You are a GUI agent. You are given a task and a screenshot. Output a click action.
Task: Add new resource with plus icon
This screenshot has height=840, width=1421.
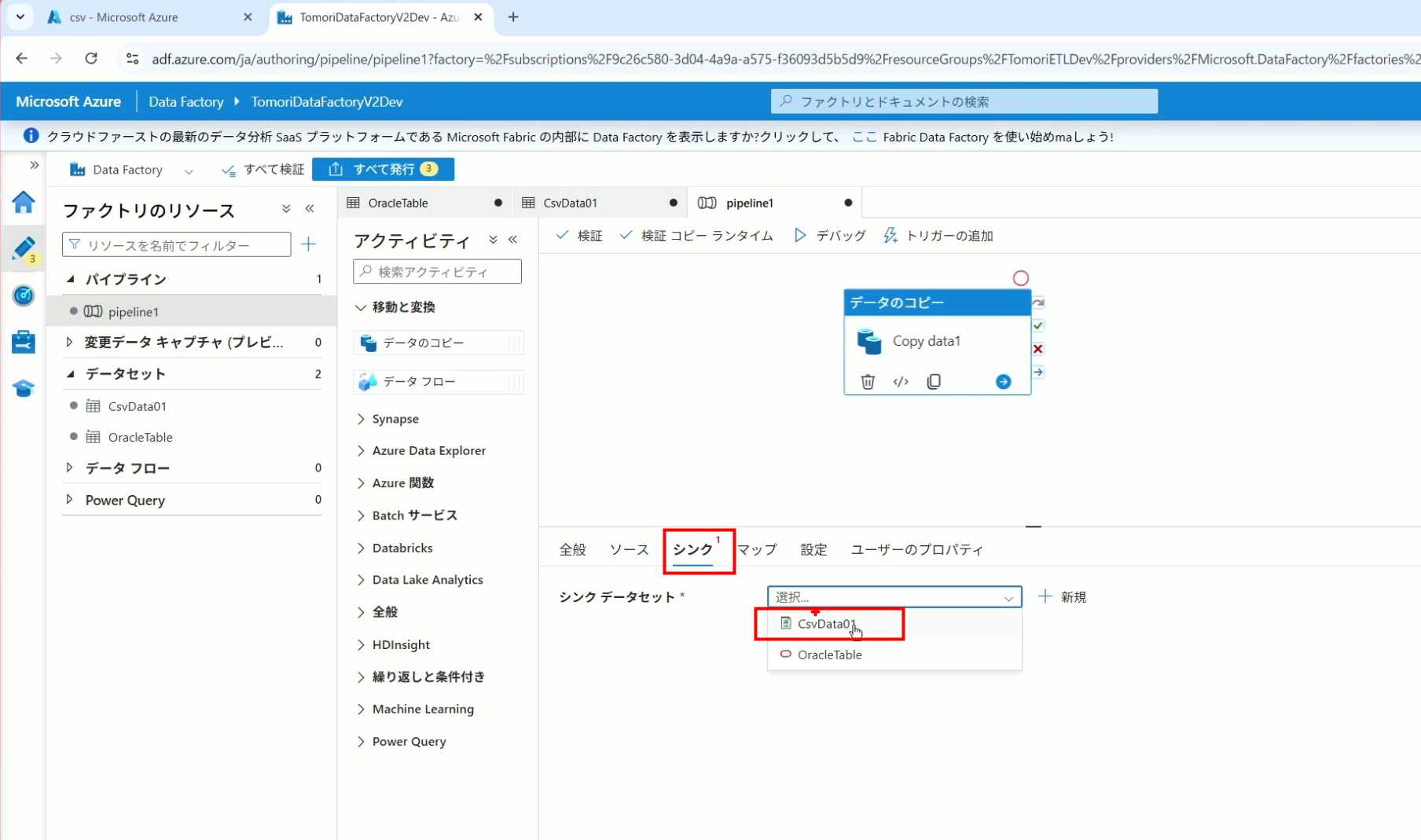(309, 244)
